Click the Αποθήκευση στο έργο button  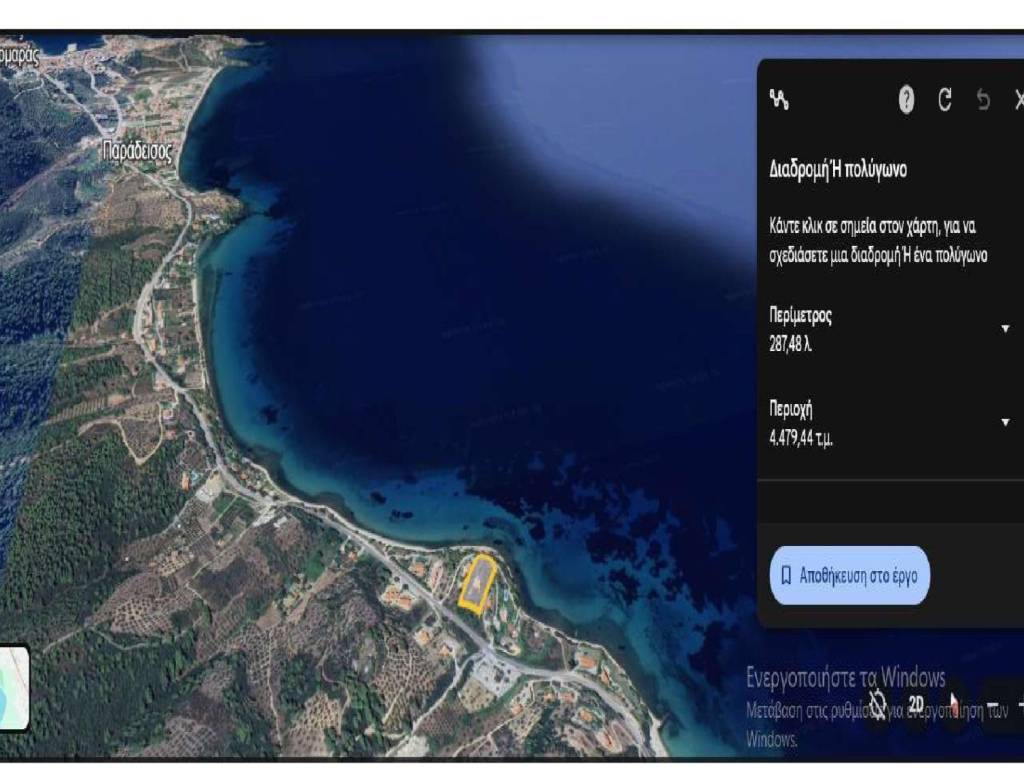(x=849, y=575)
